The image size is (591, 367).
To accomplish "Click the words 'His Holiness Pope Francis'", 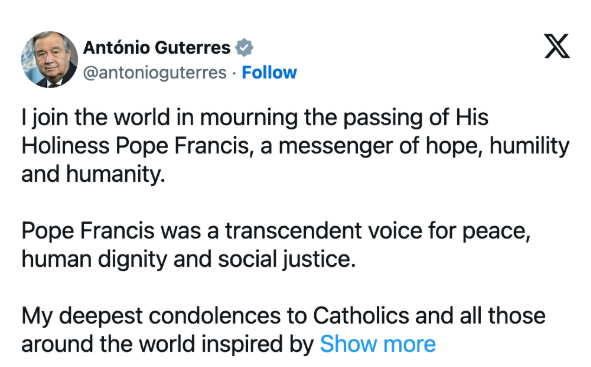I will (x=255, y=131).
